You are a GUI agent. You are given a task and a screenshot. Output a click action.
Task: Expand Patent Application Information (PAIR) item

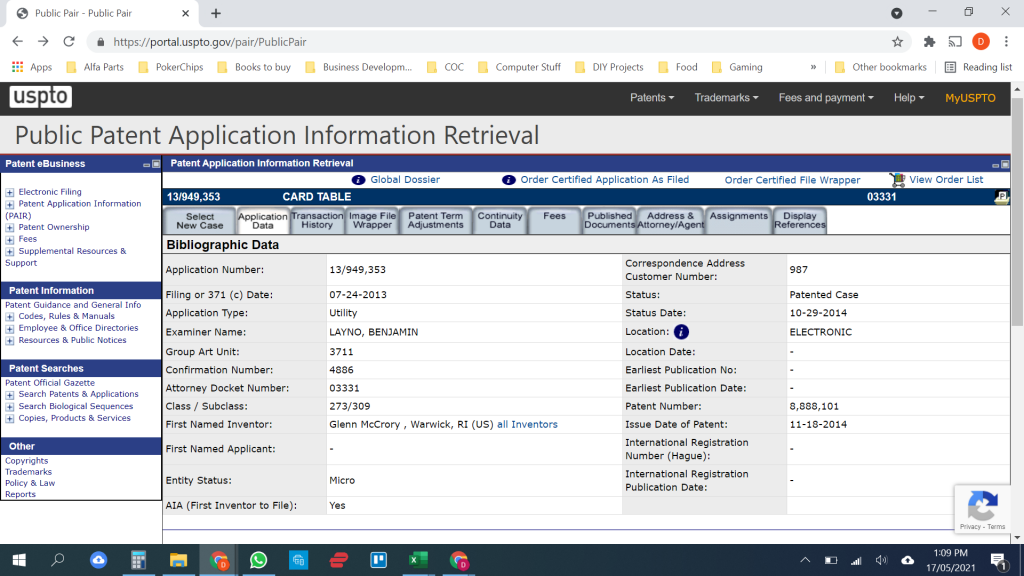pyautogui.click(x=10, y=204)
